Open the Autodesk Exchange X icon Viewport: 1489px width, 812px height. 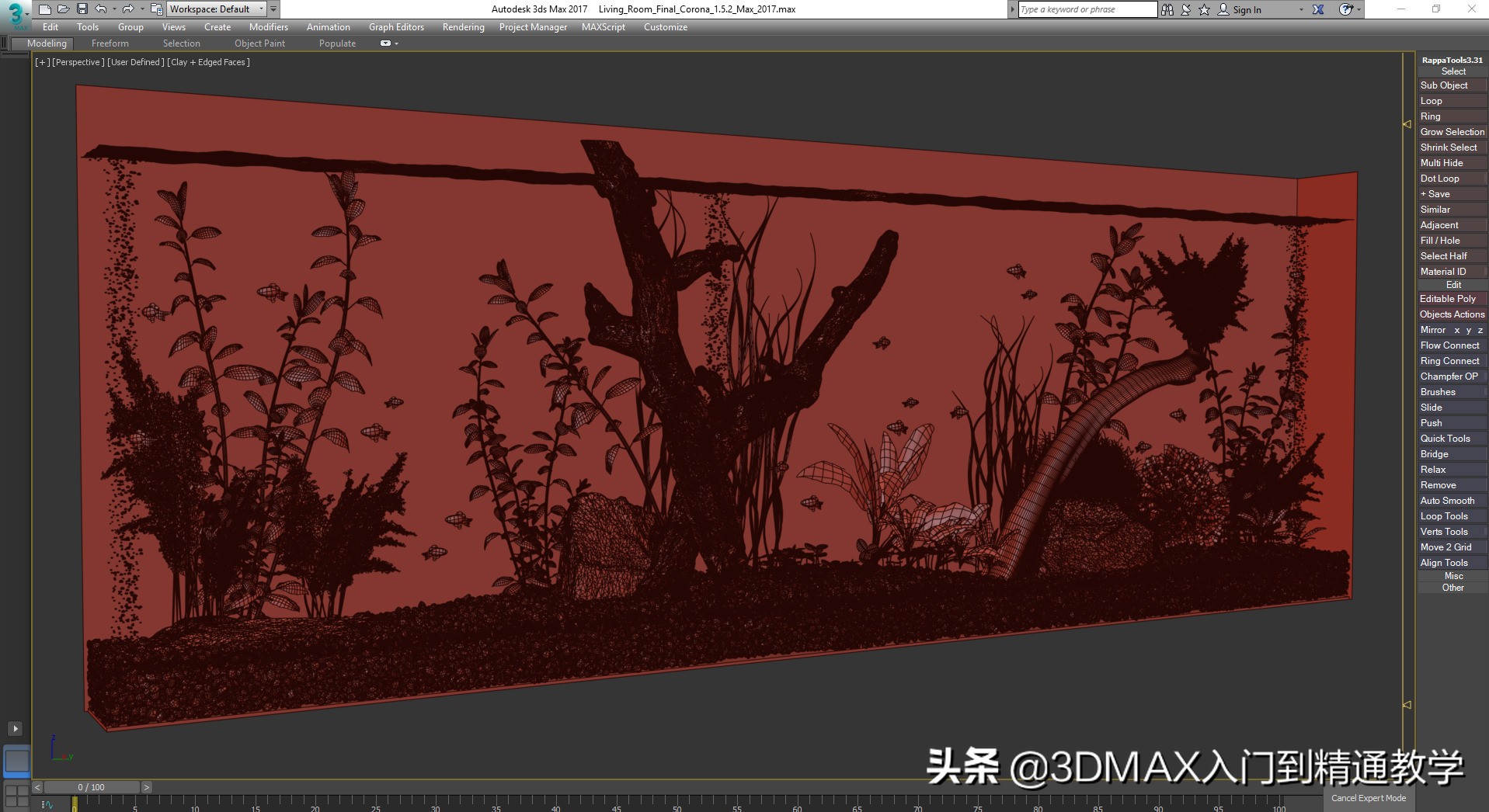pyautogui.click(x=1318, y=9)
